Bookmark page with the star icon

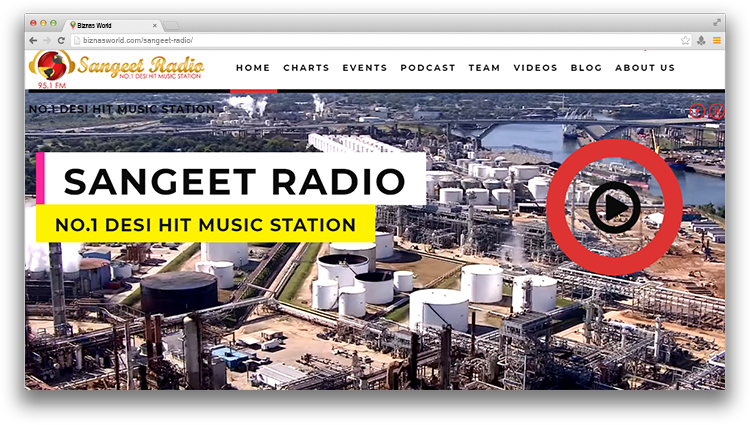pyautogui.click(x=685, y=41)
